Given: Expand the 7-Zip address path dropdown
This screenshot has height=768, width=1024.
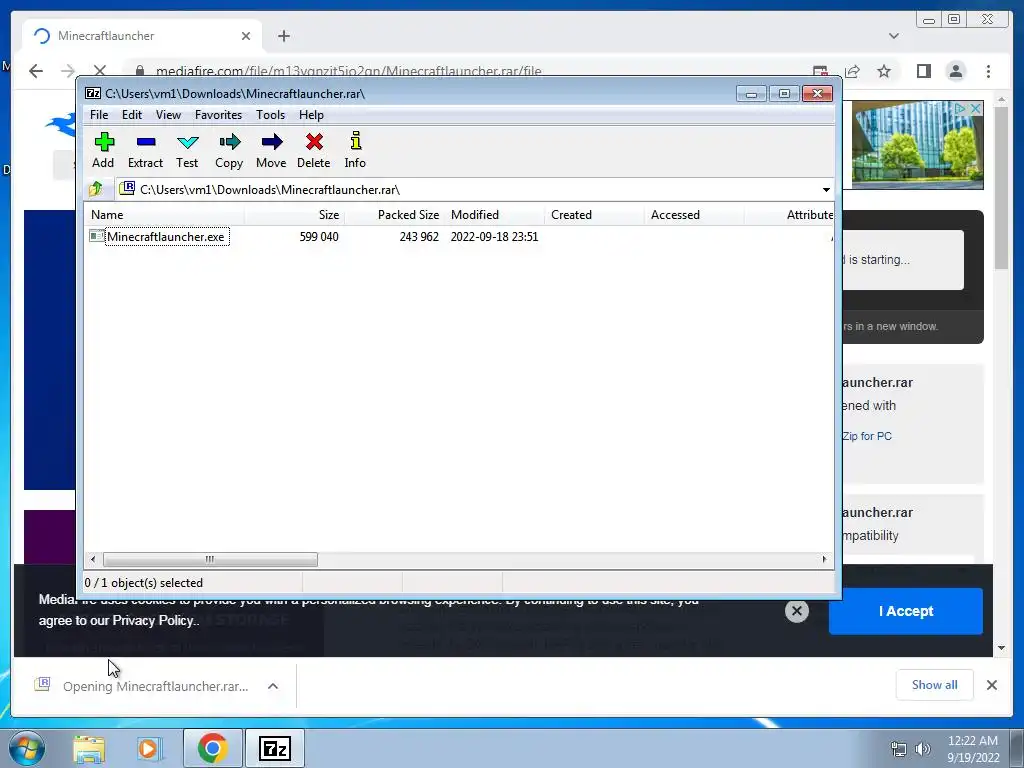Looking at the screenshot, I should 826,189.
